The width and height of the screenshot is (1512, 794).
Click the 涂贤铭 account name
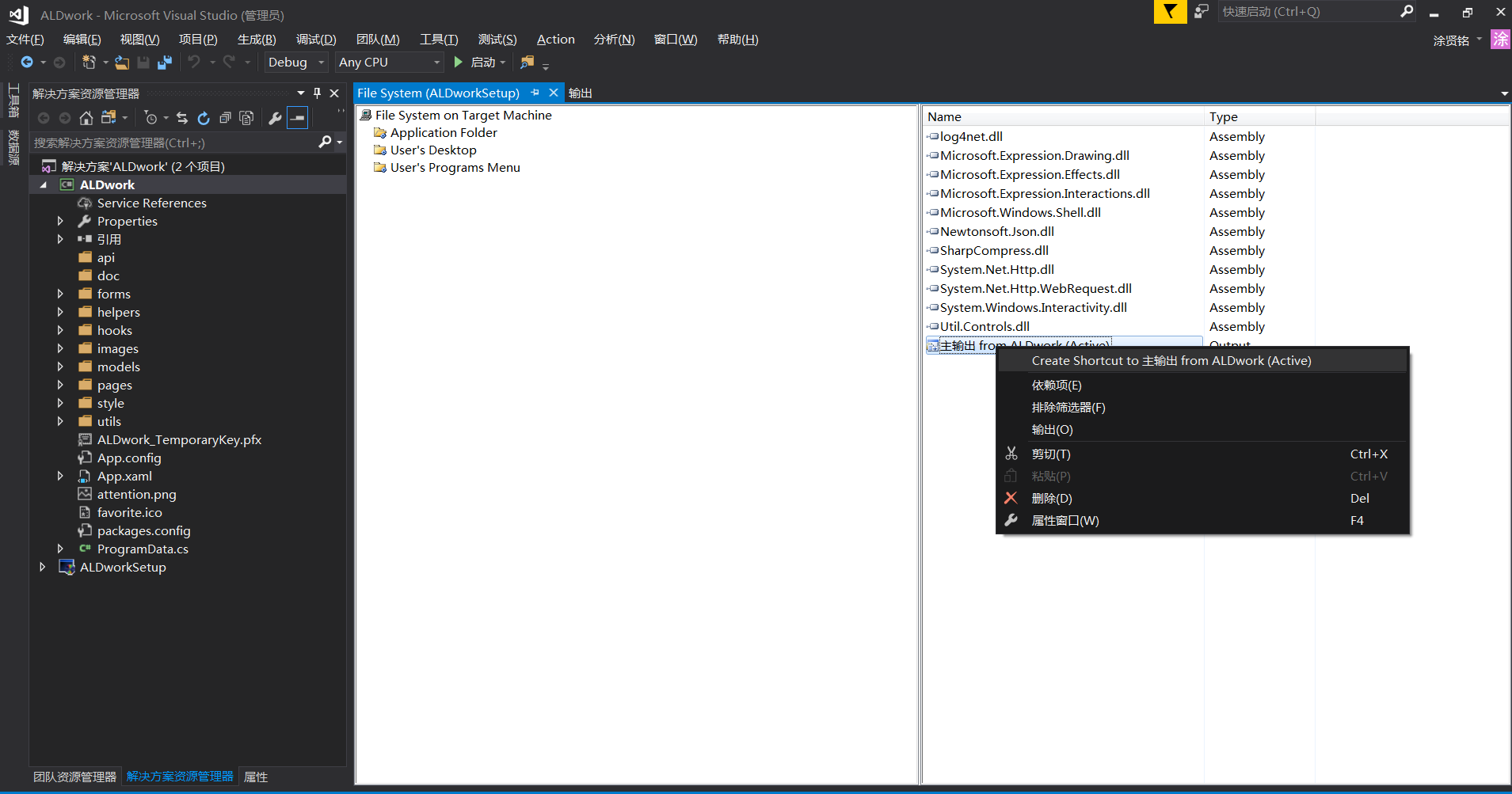(x=1451, y=40)
